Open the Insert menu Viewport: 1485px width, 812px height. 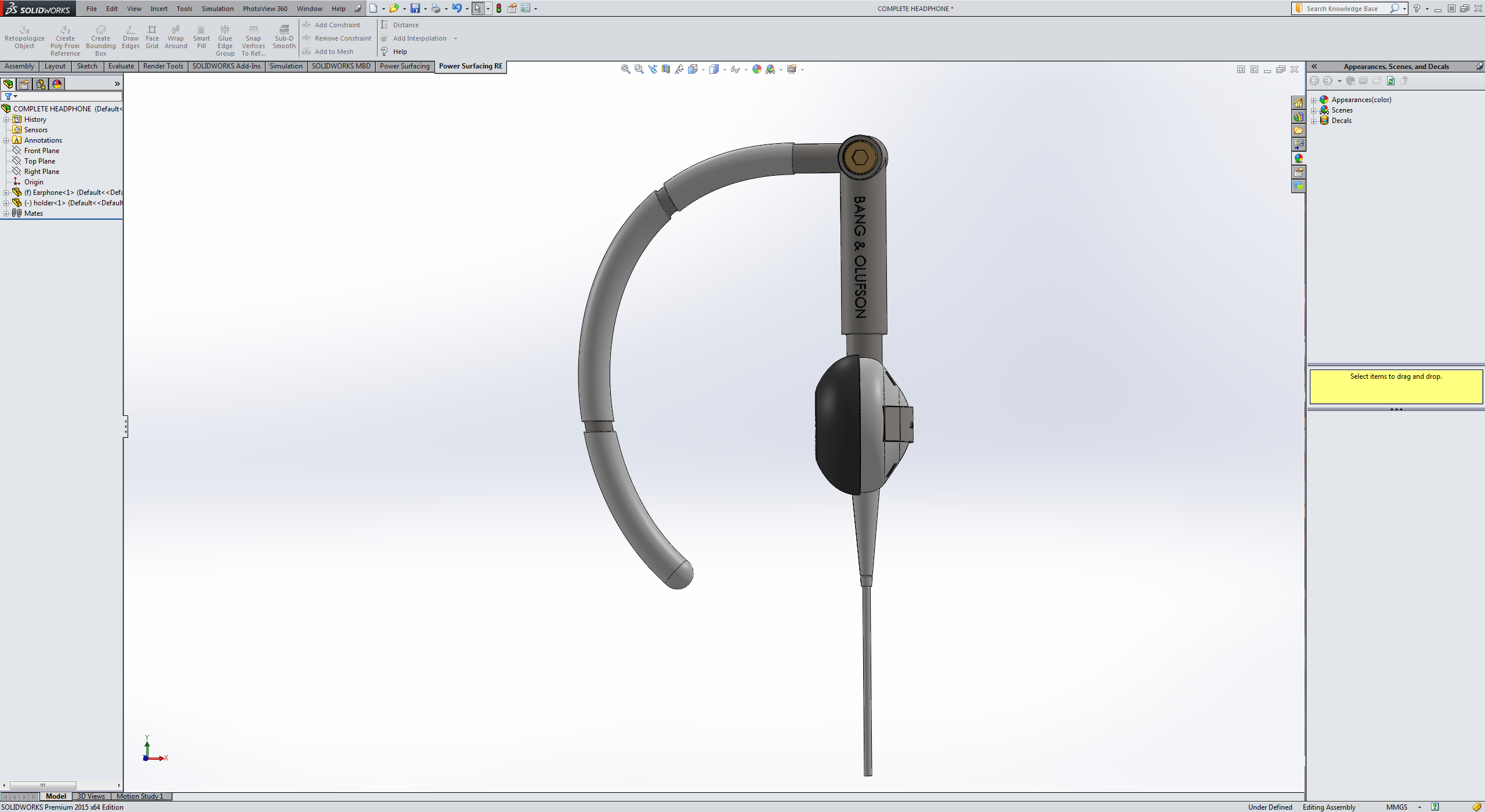(x=159, y=8)
